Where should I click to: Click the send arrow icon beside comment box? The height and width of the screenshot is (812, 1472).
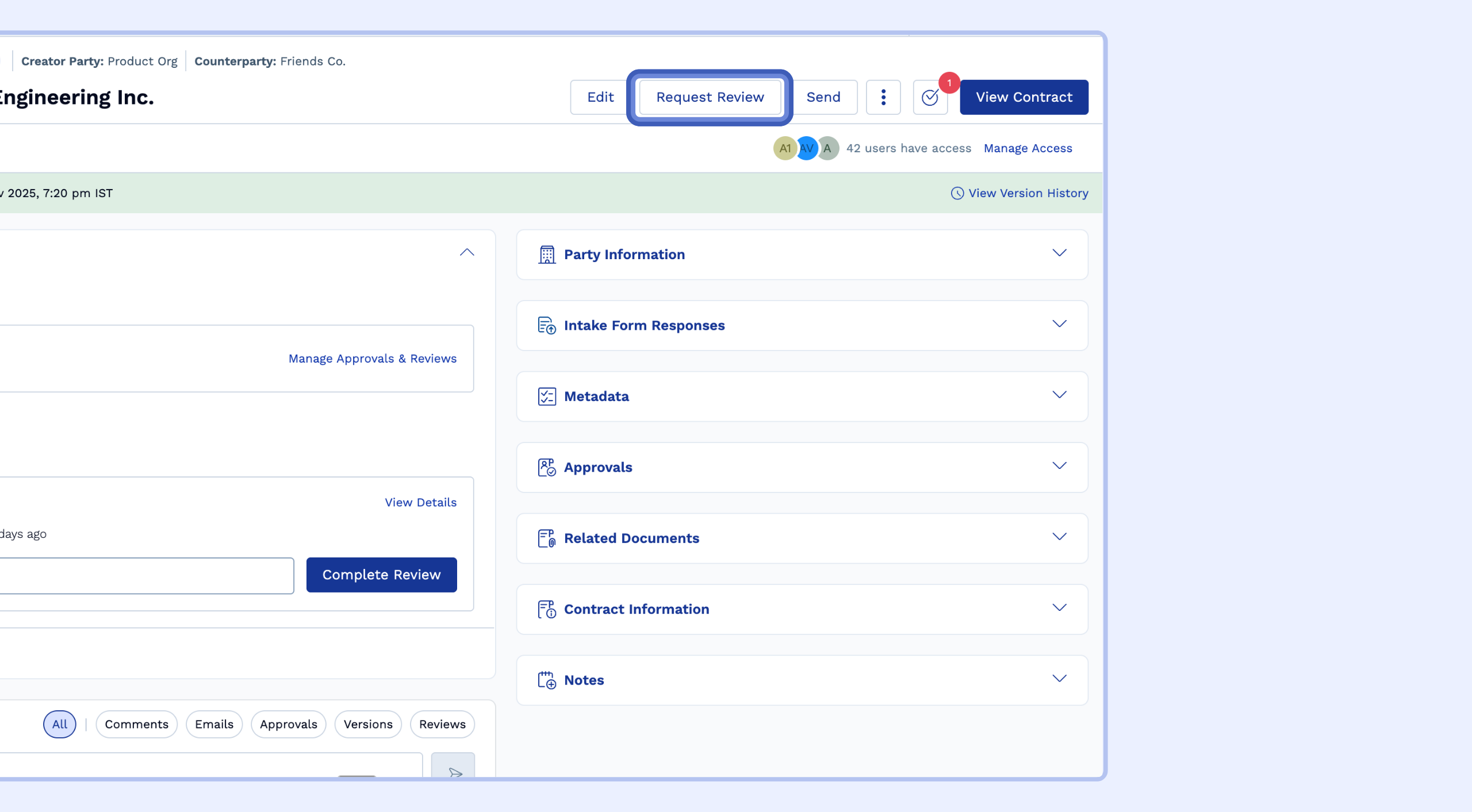[x=454, y=769]
